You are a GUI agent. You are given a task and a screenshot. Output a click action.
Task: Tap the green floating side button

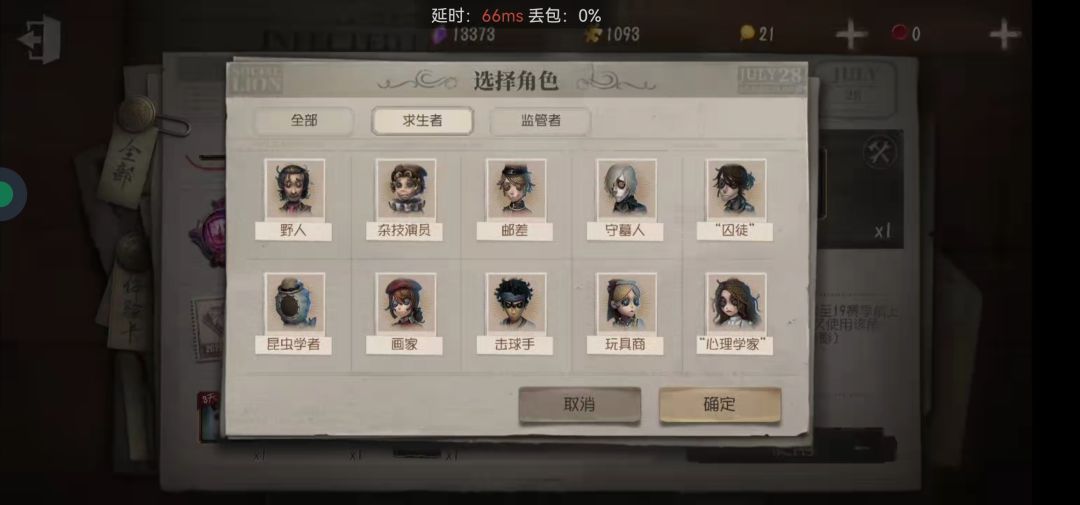(6, 195)
